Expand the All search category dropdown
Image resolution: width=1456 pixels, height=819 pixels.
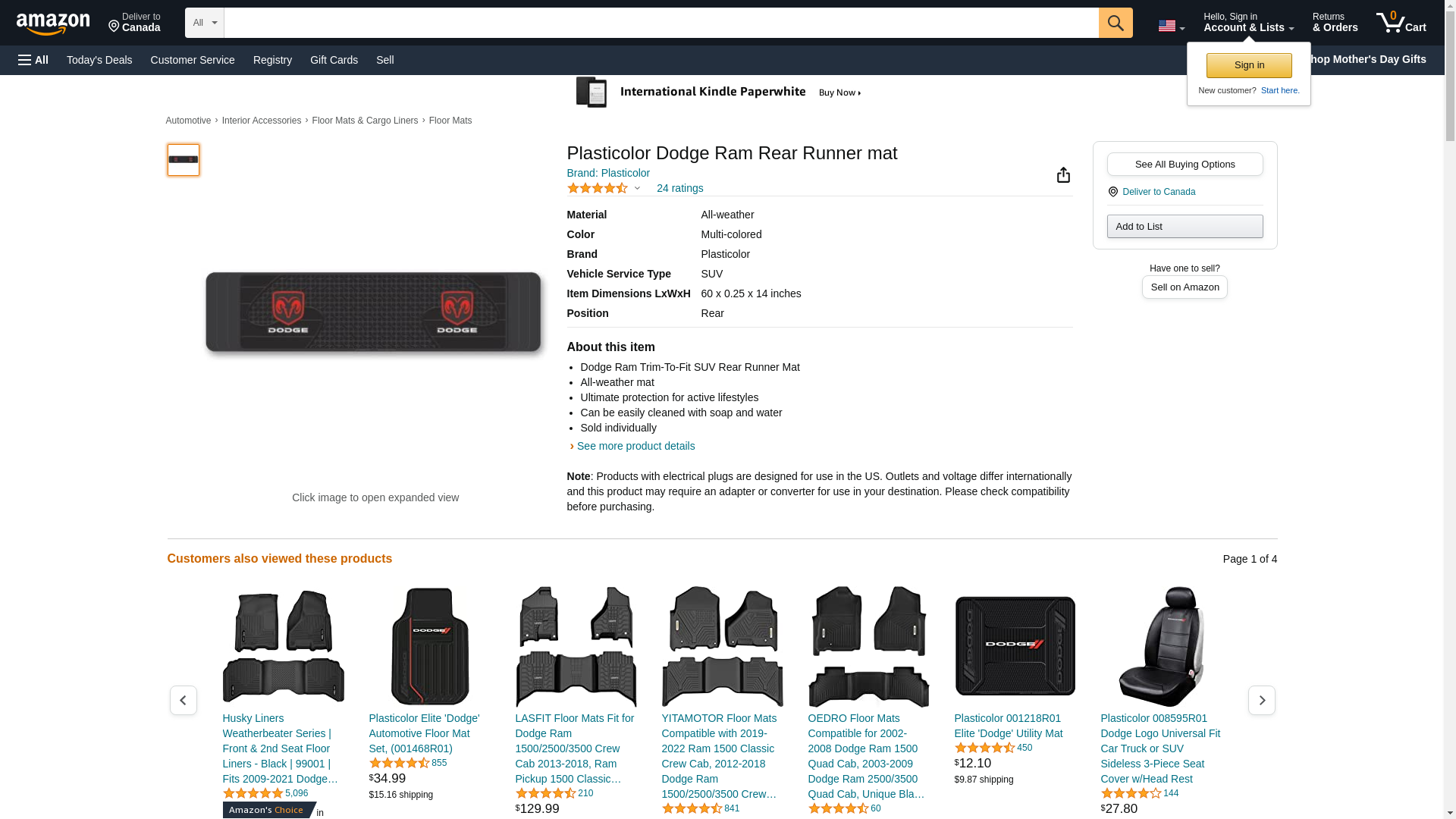click(204, 23)
